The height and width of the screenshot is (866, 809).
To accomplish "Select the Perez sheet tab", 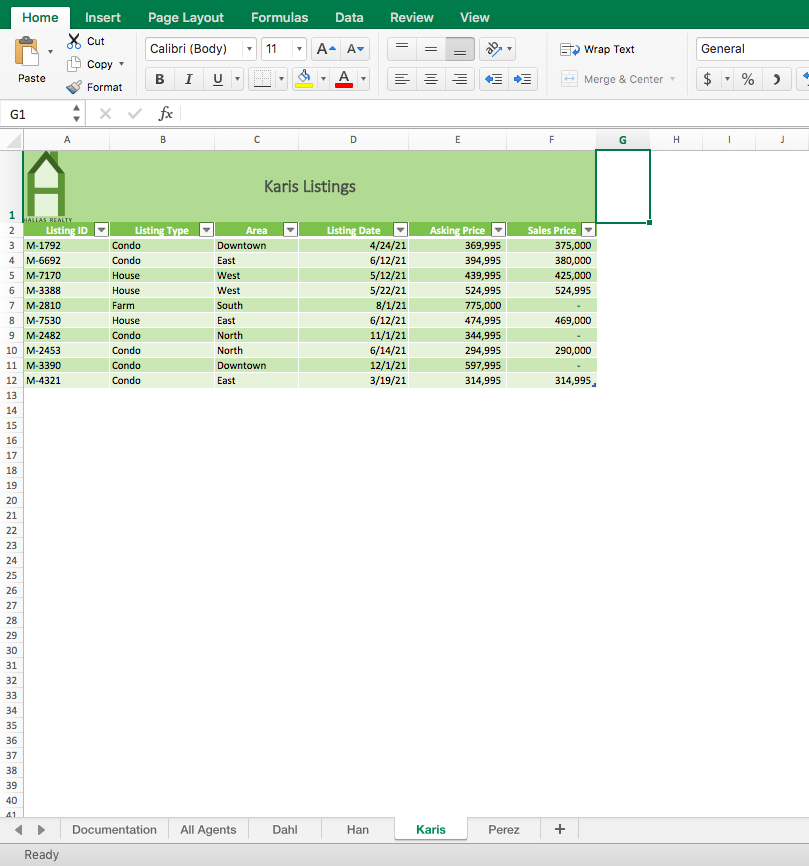I will click(x=504, y=829).
